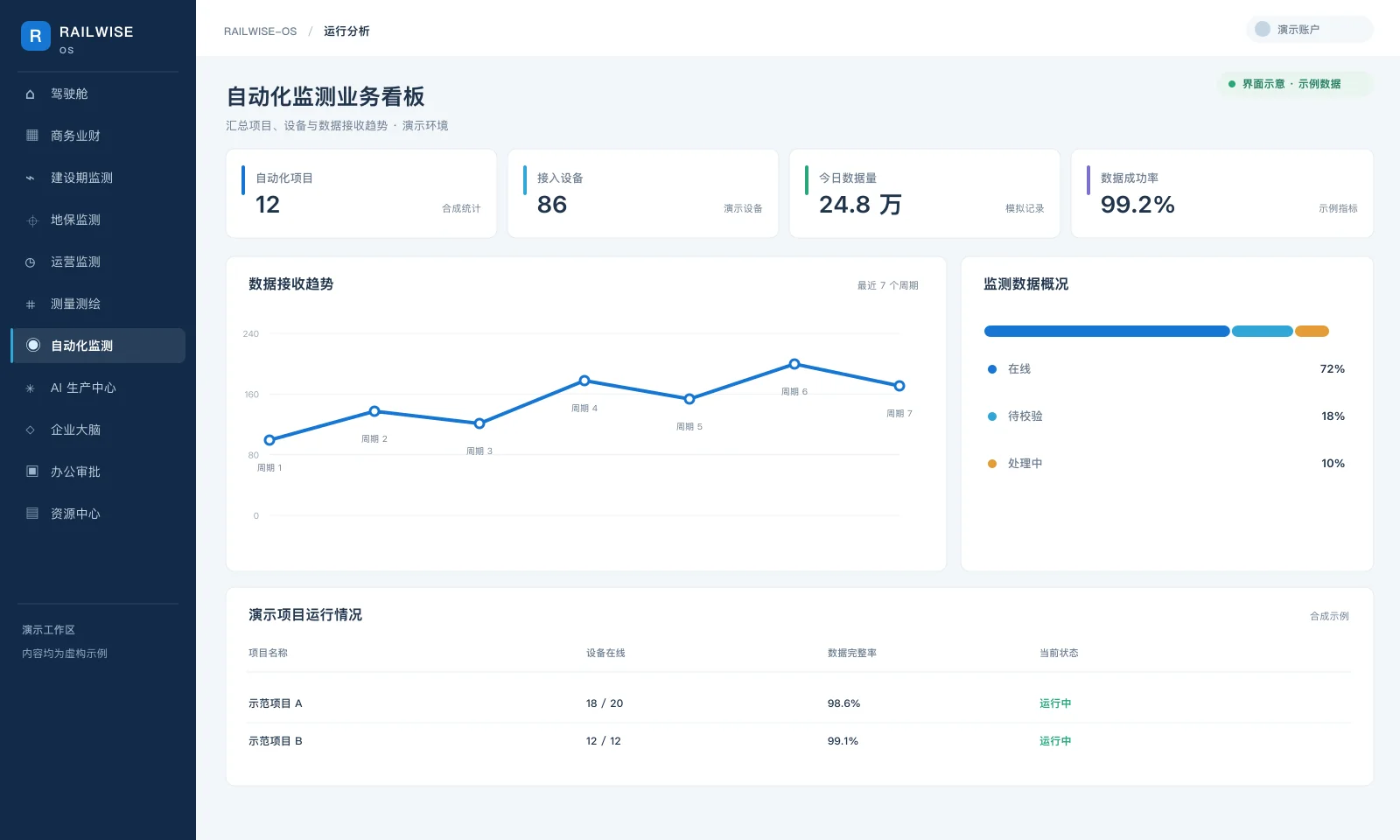Click the blue 在线 progress bar segment
Screen dimensions: 1400x840
[x=1107, y=332]
